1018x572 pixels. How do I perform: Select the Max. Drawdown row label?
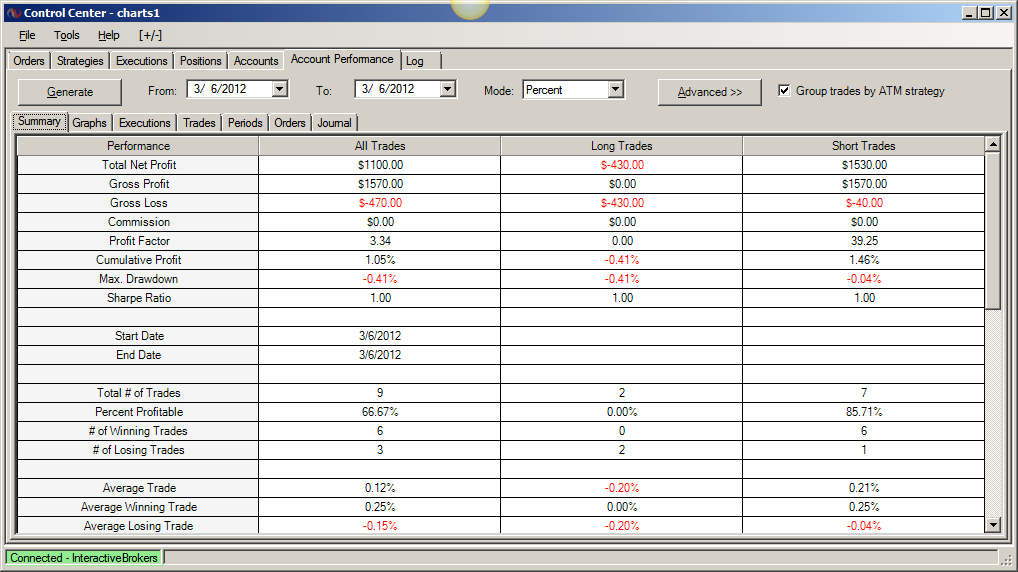click(138, 279)
